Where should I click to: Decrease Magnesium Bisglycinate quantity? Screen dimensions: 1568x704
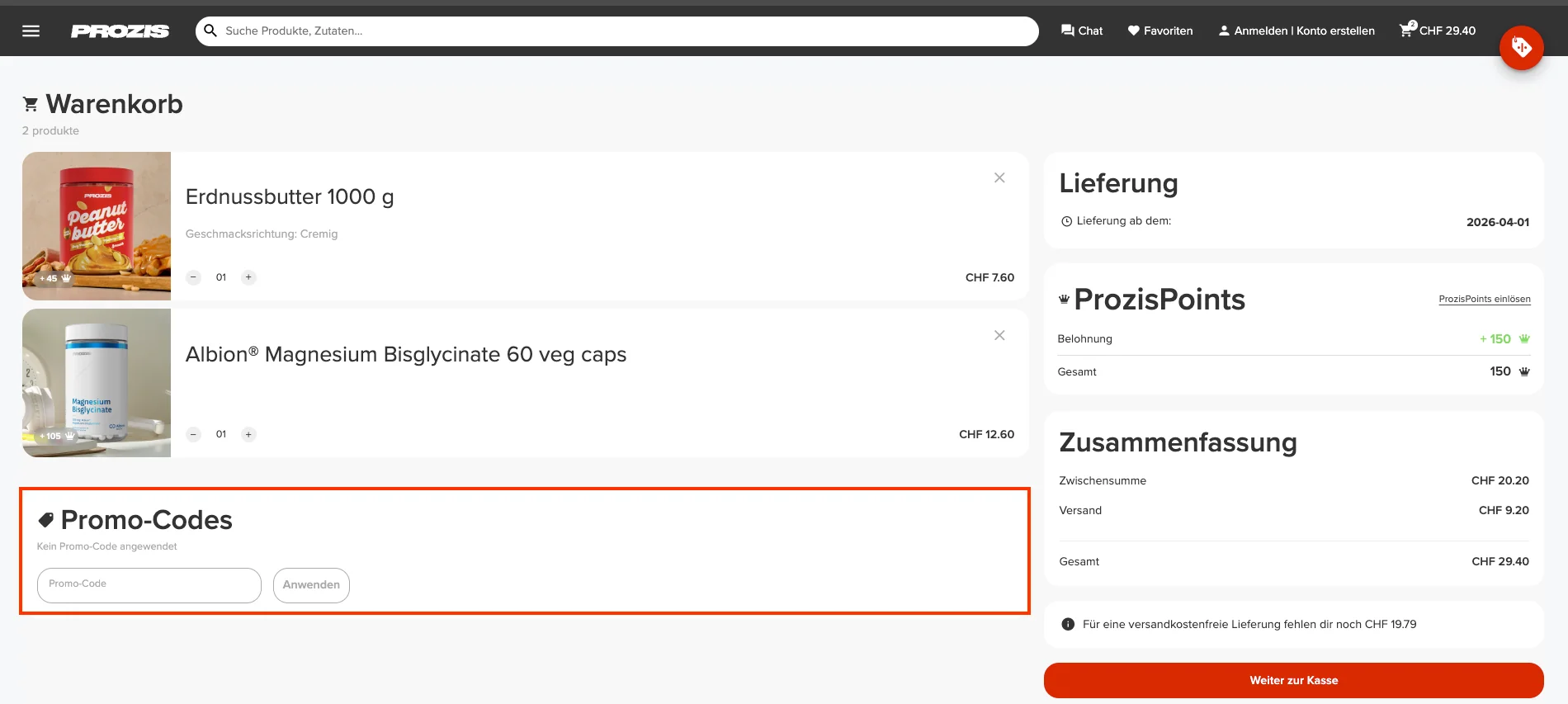tap(193, 434)
